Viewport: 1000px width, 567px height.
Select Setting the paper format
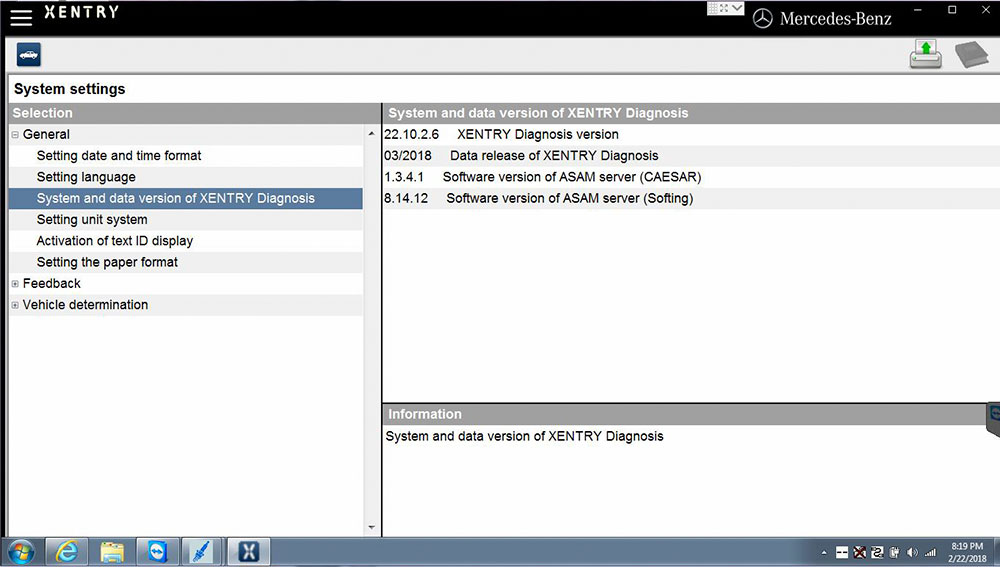point(186,262)
